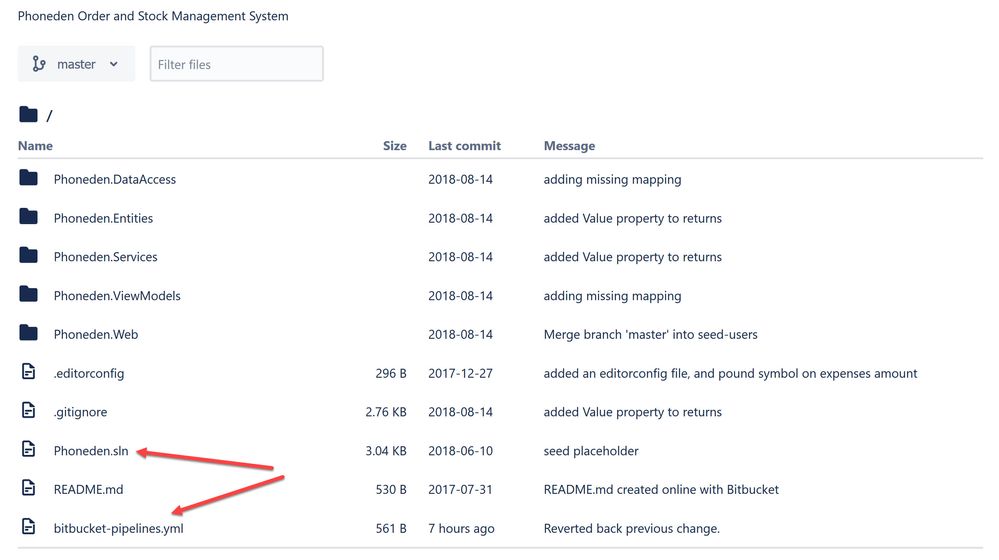Click the Last commit column header

pos(464,146)
